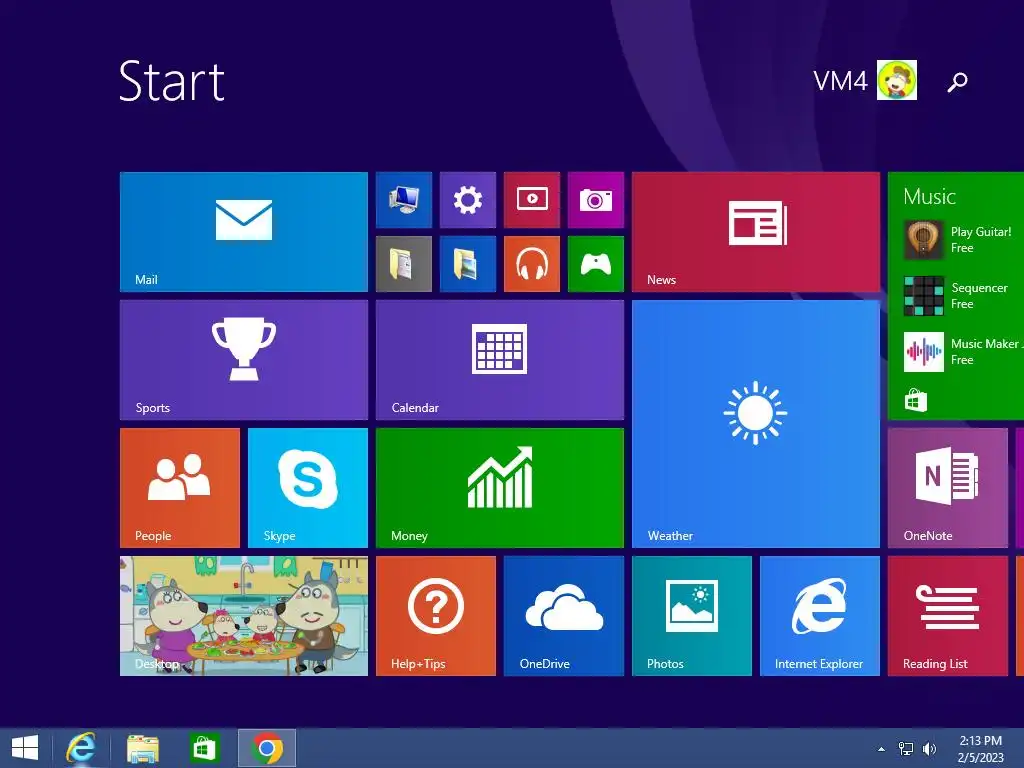Image resolution: width=1024 pixels, height=768 pixels.
Task: Click the network tray icon
Action: pyautogui.click(x=906, y=748)
